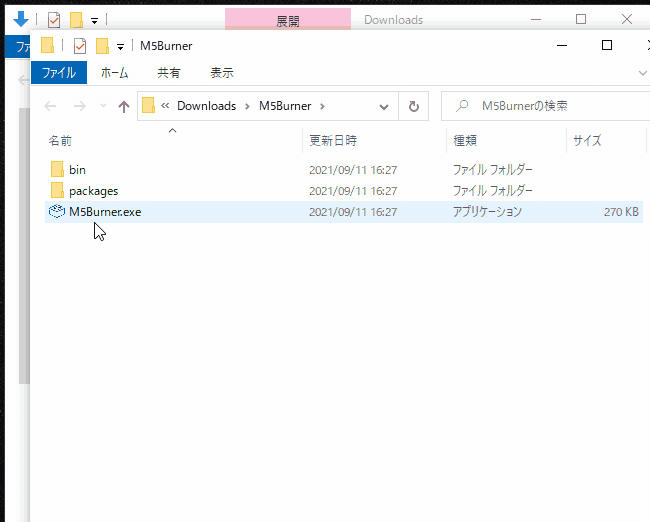The width and height of the screenshot is (650, 522).
Task: Click the new folder icon in Downloads window title bar
Action: (76, 19)
